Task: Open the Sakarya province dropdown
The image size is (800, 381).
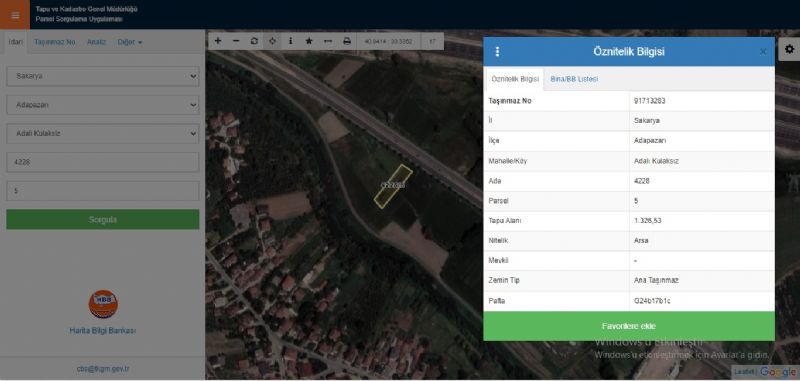Action: [103, 76]
